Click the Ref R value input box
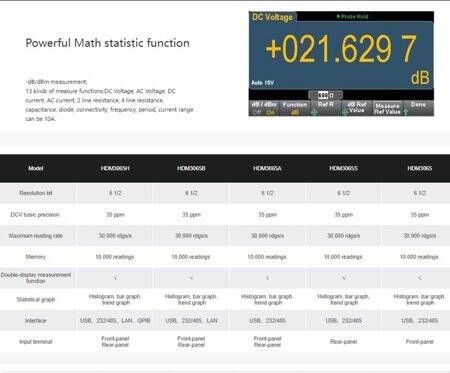Image resolution: width=450 pixels, height=373 pixels. 325,95
